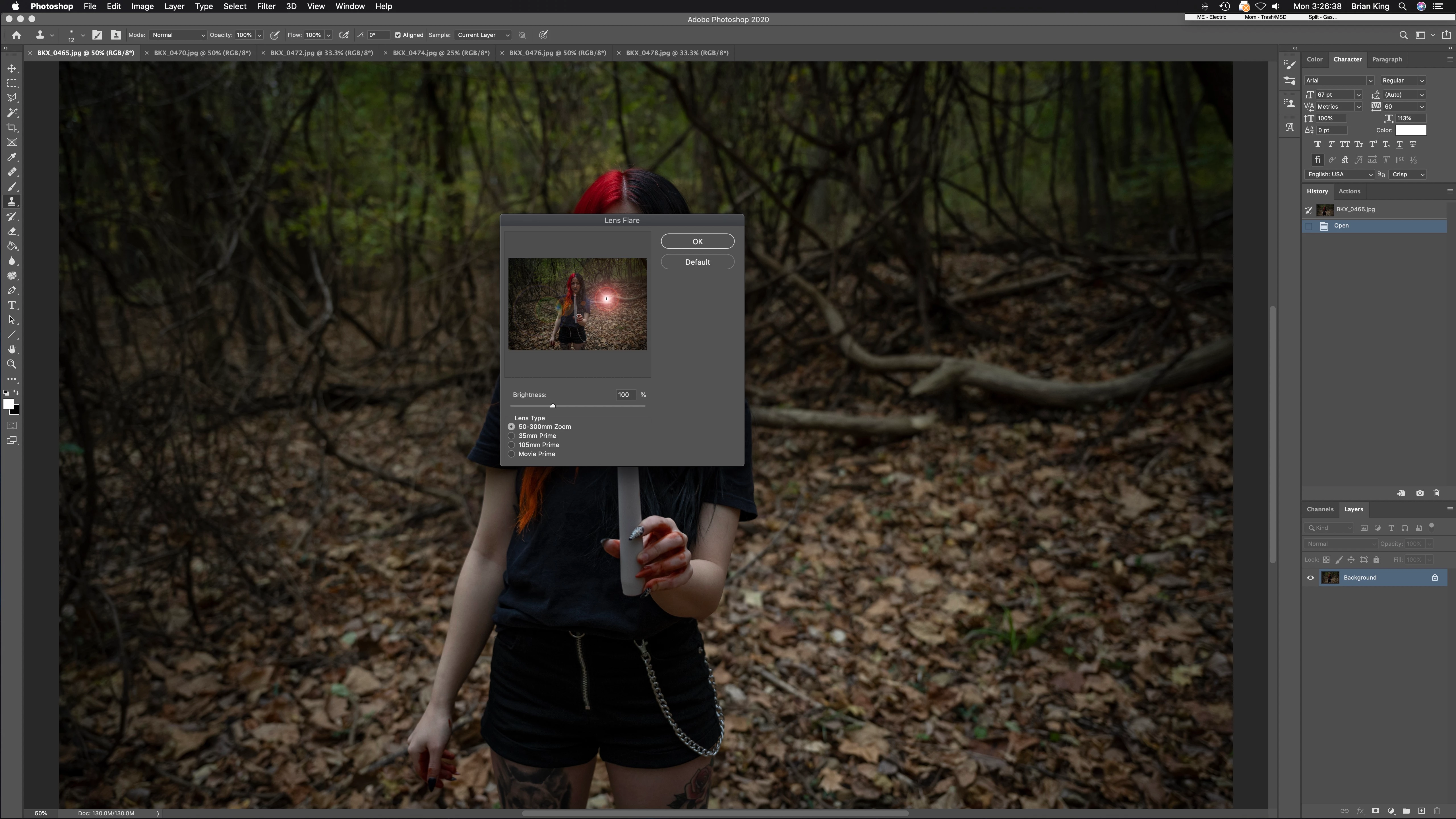Click the delete state trash icon in History
The width and height of the screenshot is (1456, 819).
[1436, 493]
